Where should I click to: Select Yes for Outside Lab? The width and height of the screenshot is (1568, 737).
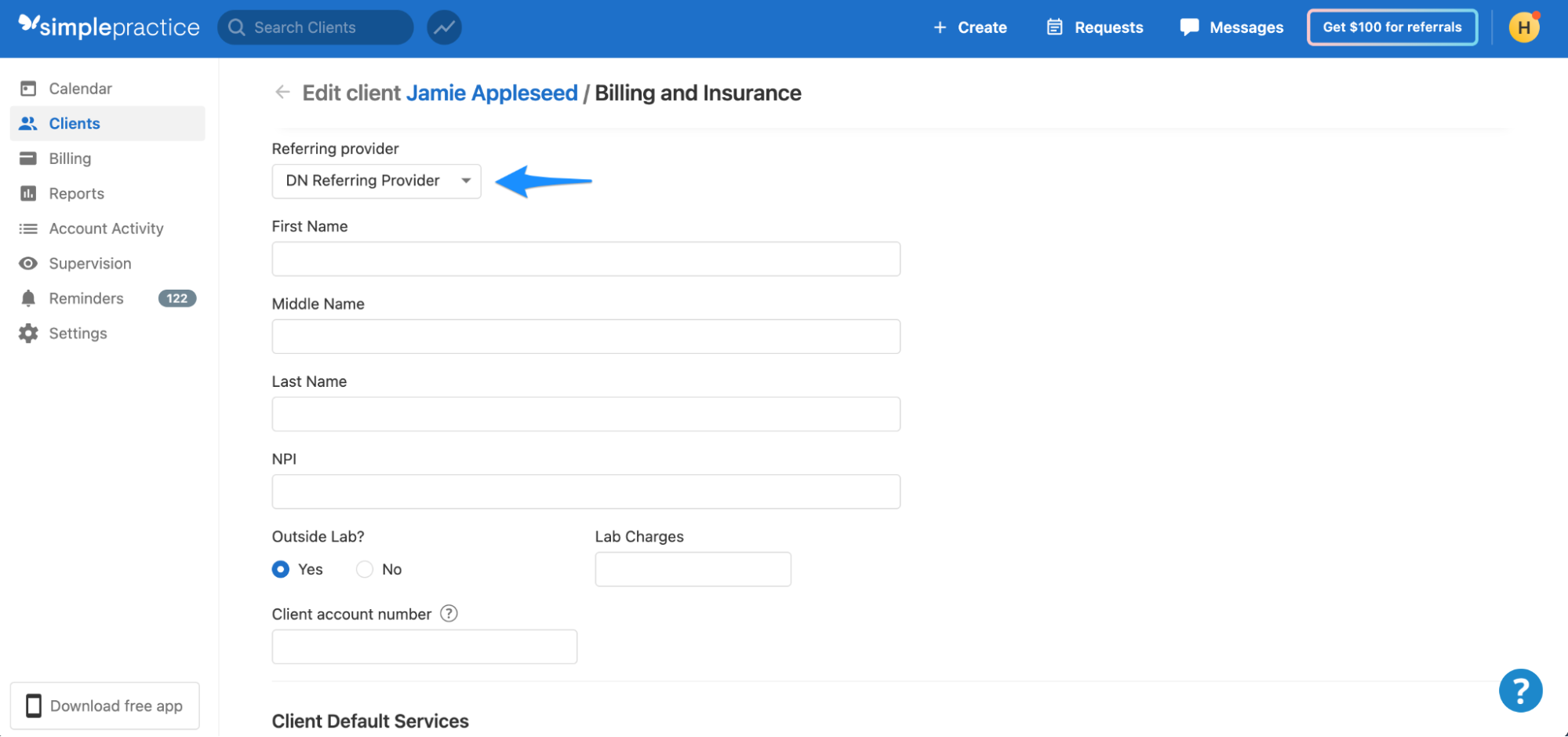pos(281,569)
